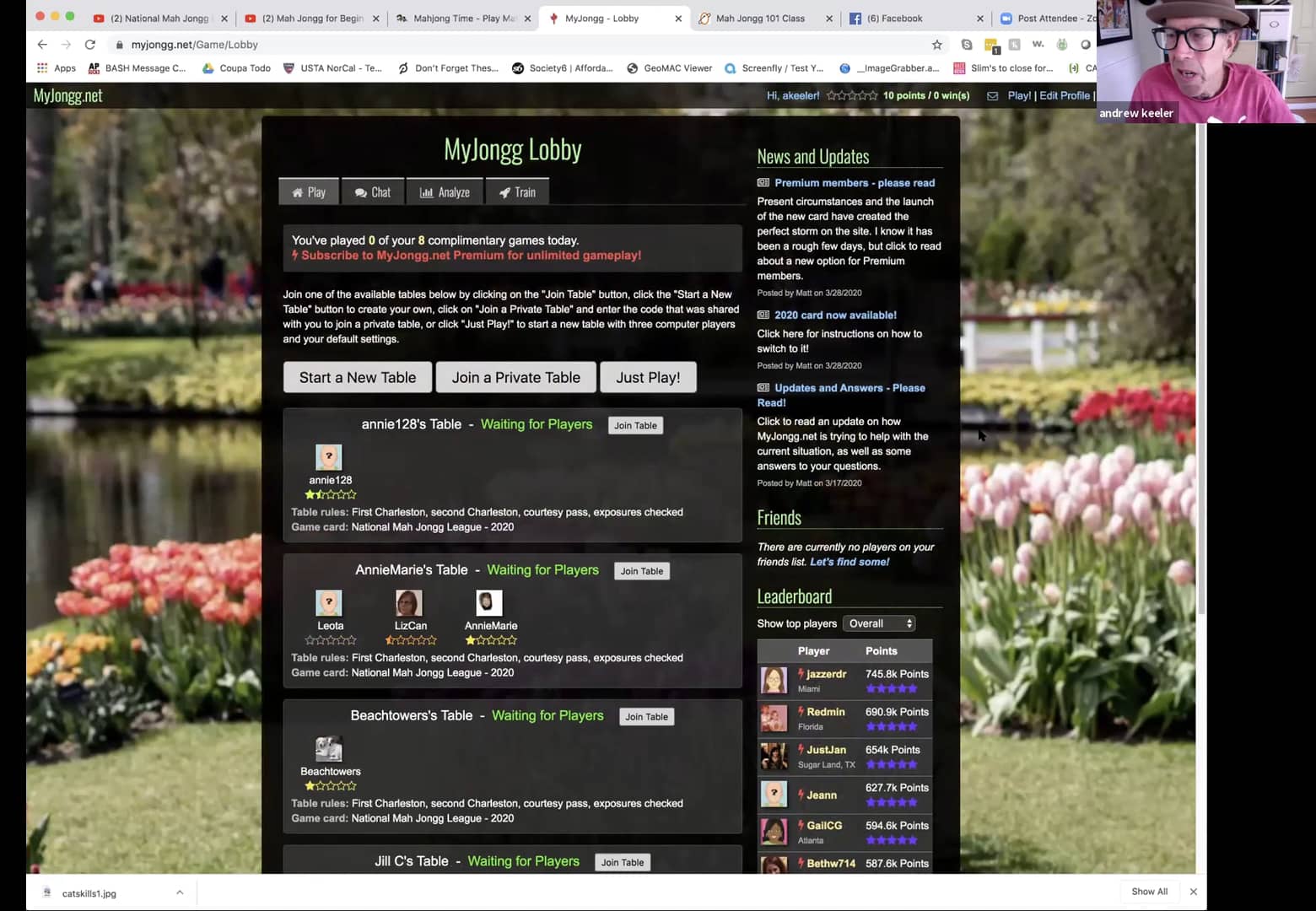Join annie128's Table

point(635,425)
